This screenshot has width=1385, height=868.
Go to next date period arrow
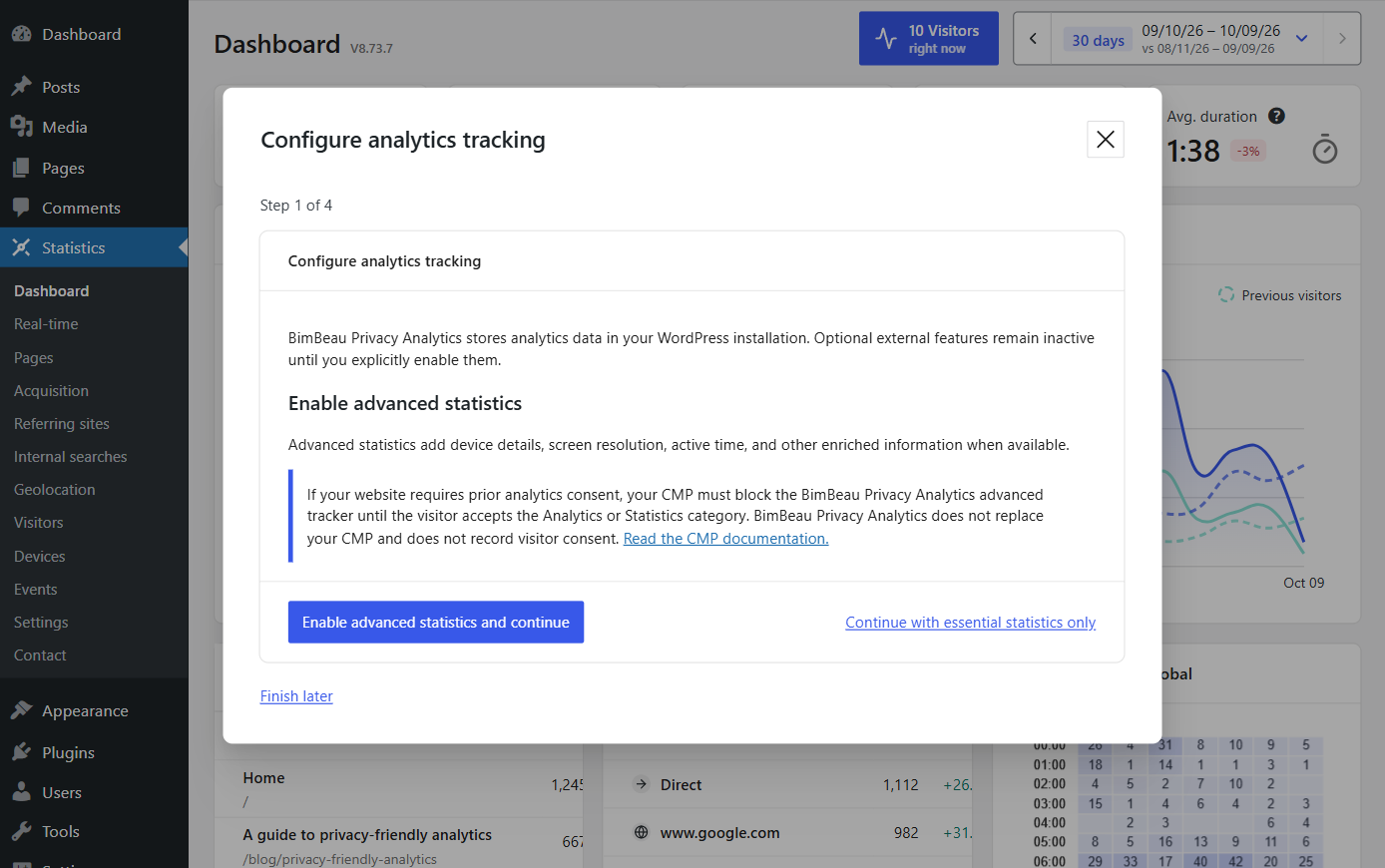click(x=1342, y=39)
